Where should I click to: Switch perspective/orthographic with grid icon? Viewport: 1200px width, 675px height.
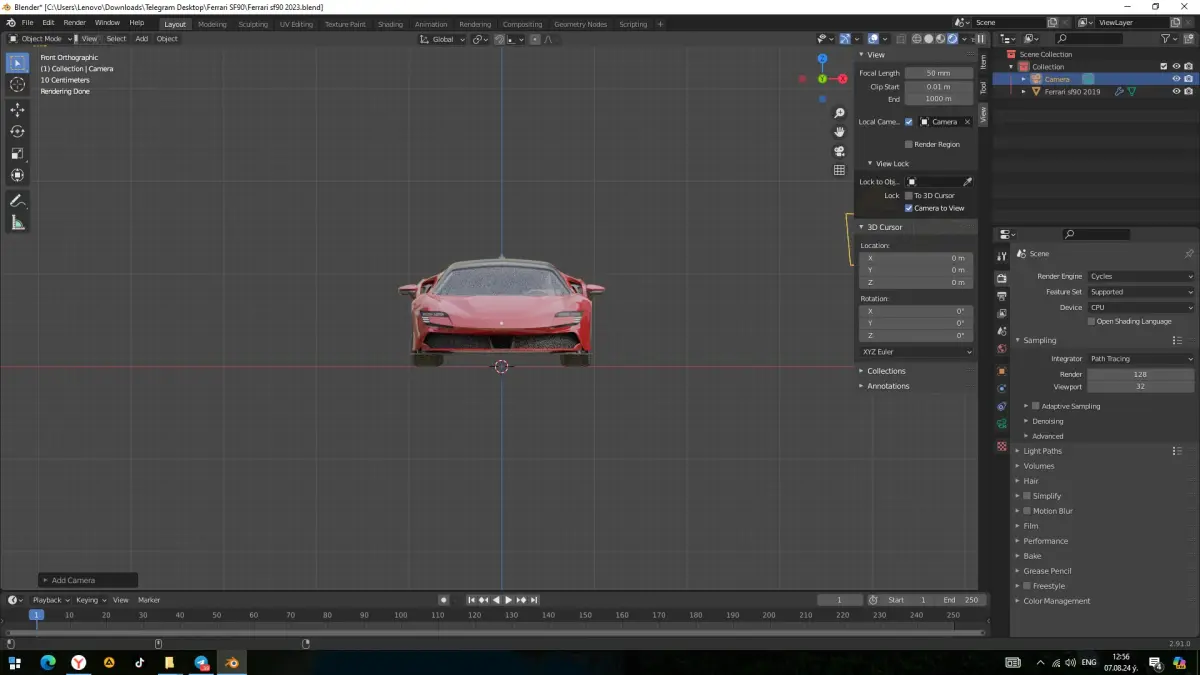pos(839,170)
